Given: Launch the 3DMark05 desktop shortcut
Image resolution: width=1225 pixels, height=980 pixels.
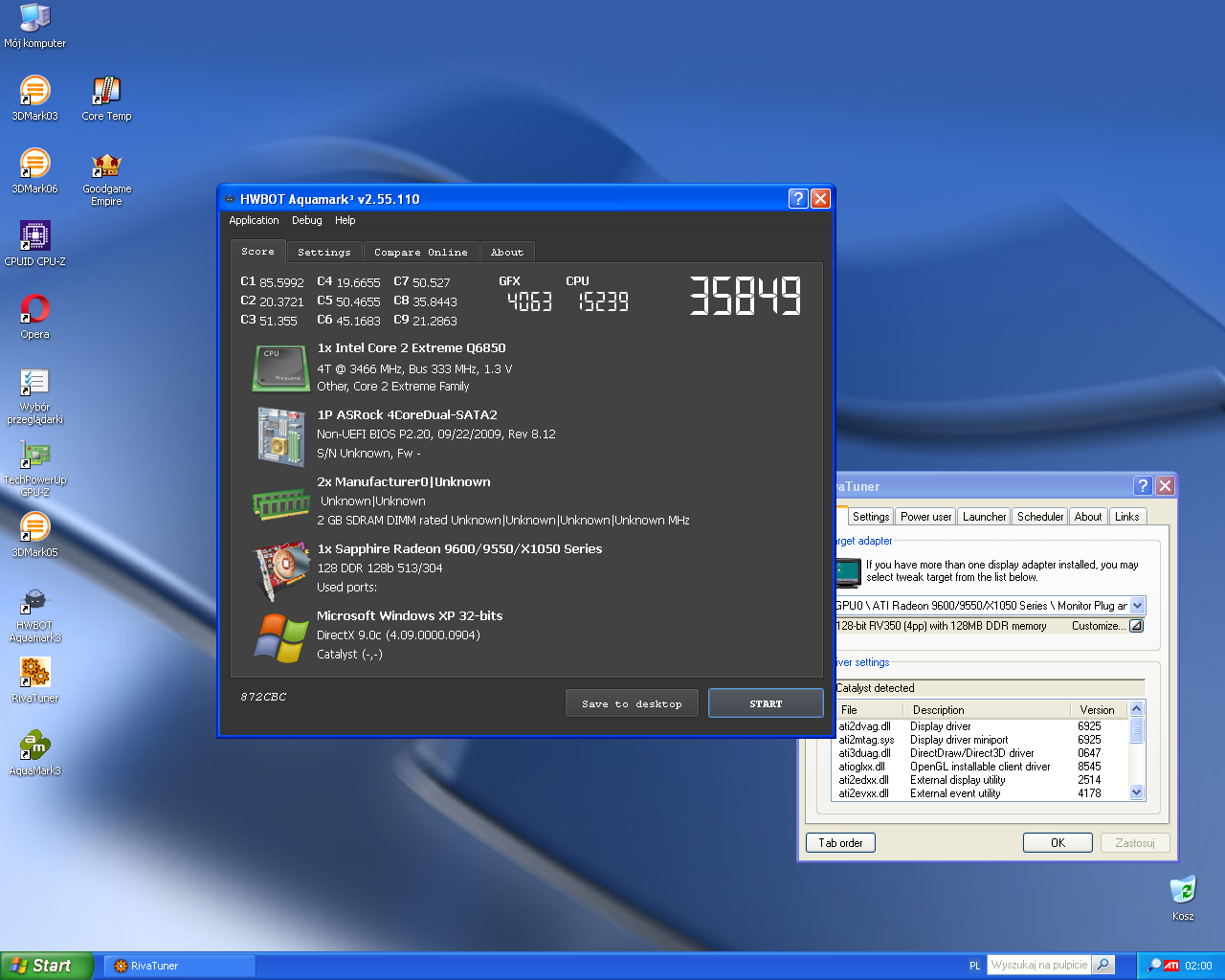Looking at the screenshot, I should [x=34, y=535].
